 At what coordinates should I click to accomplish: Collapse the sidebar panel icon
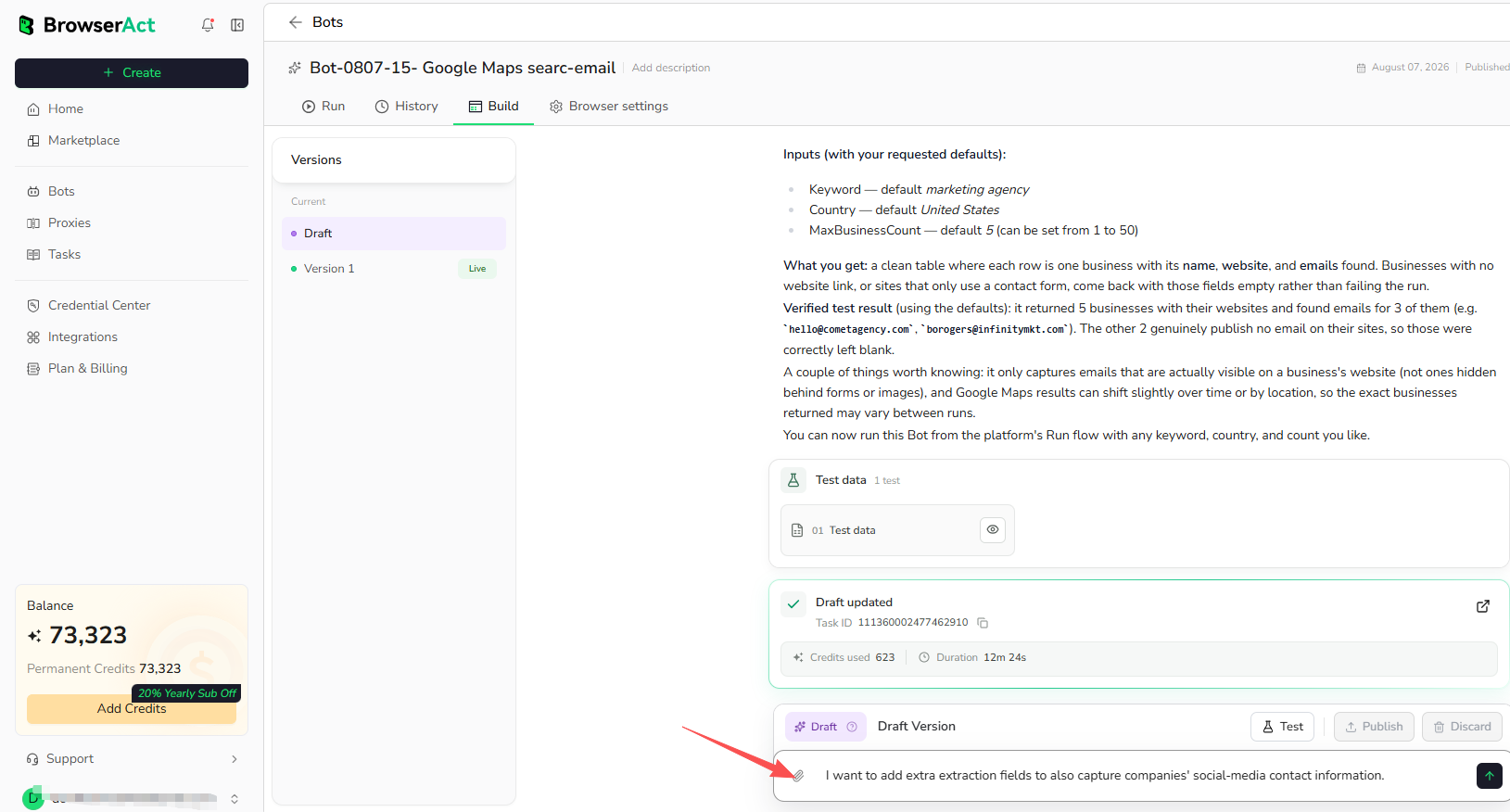click(x=237, y=25)
